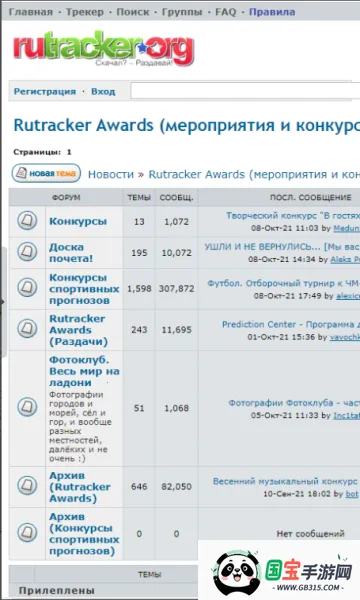Click the Регистрация link

[45, 92]
